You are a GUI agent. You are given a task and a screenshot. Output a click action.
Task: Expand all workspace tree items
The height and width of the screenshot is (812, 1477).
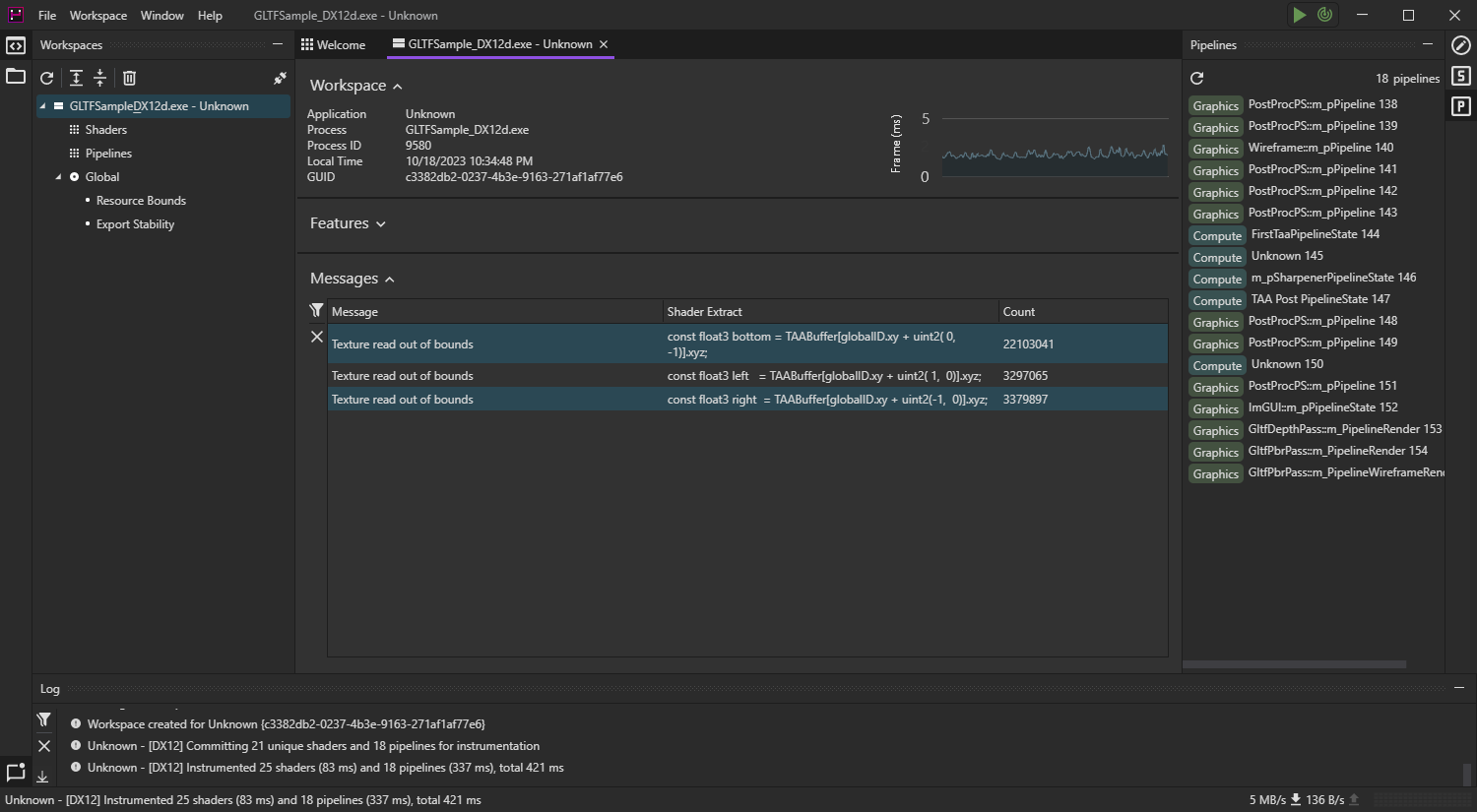click(76, 78)
